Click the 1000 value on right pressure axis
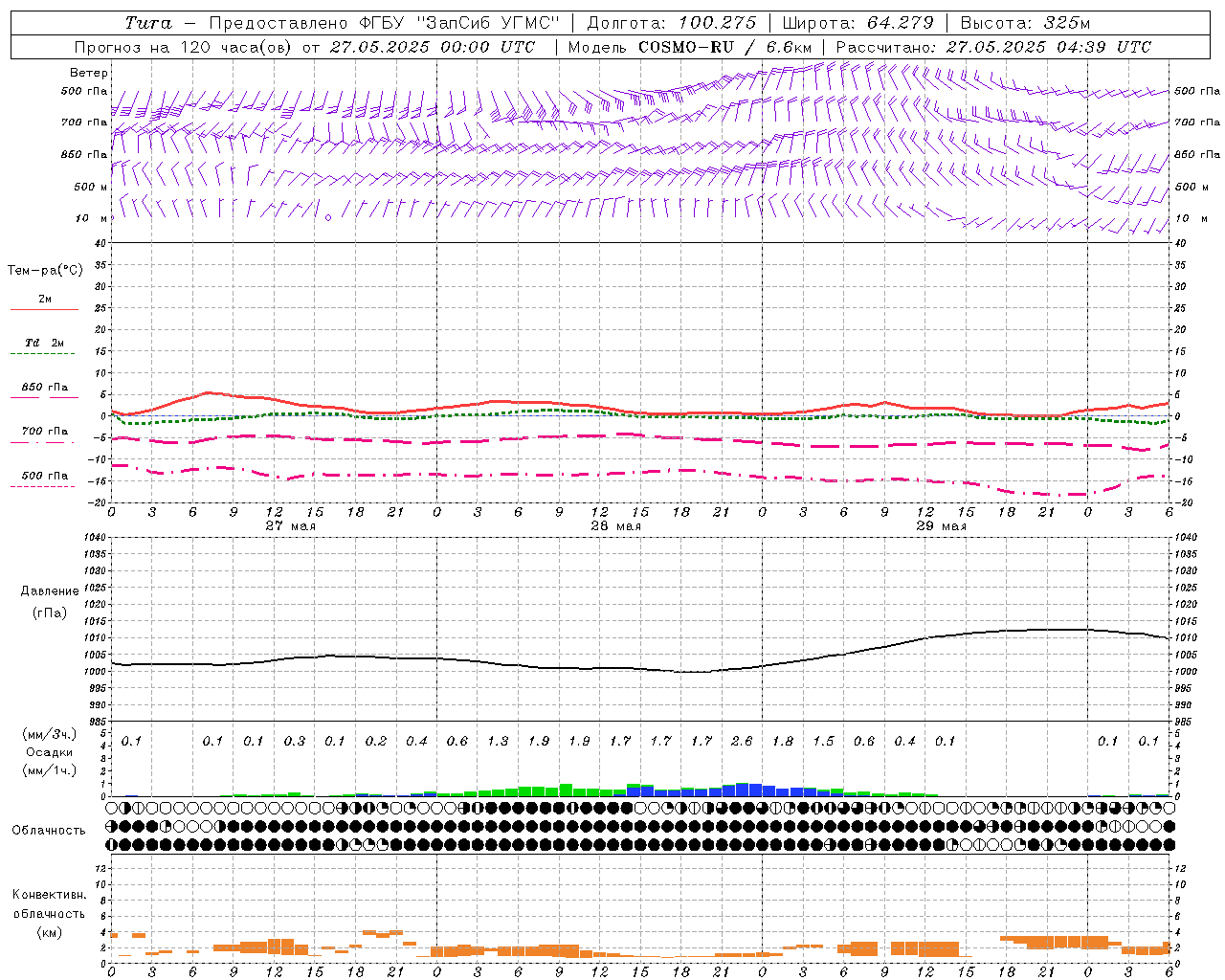The width and height of the screenshot is (1225, 980). 1185,672
